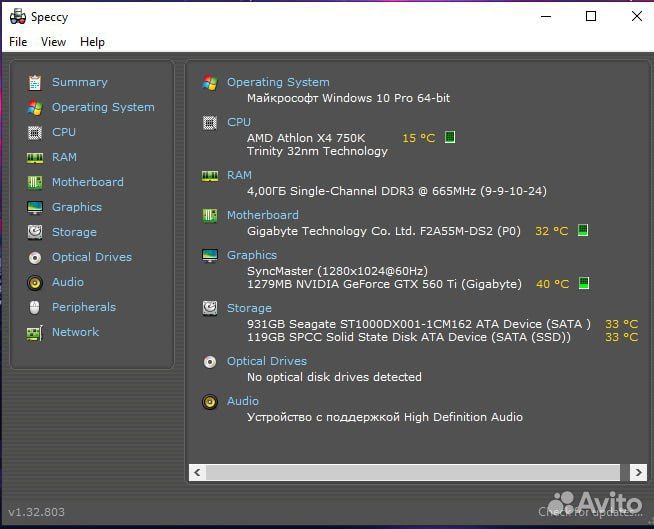Click the Graphics monitor icon in sidebar
This screenshot has width=654, height=529.
(35, 207)
